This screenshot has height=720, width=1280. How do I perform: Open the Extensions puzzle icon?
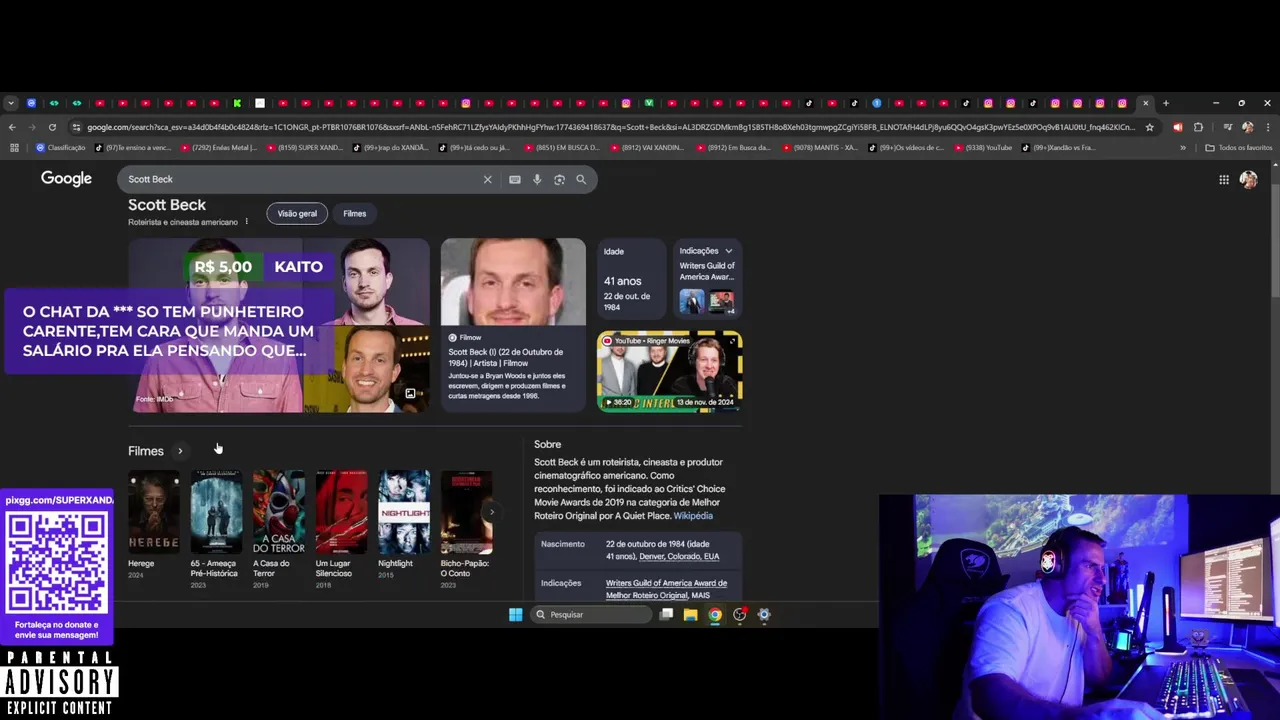[x=1198, y=127]
